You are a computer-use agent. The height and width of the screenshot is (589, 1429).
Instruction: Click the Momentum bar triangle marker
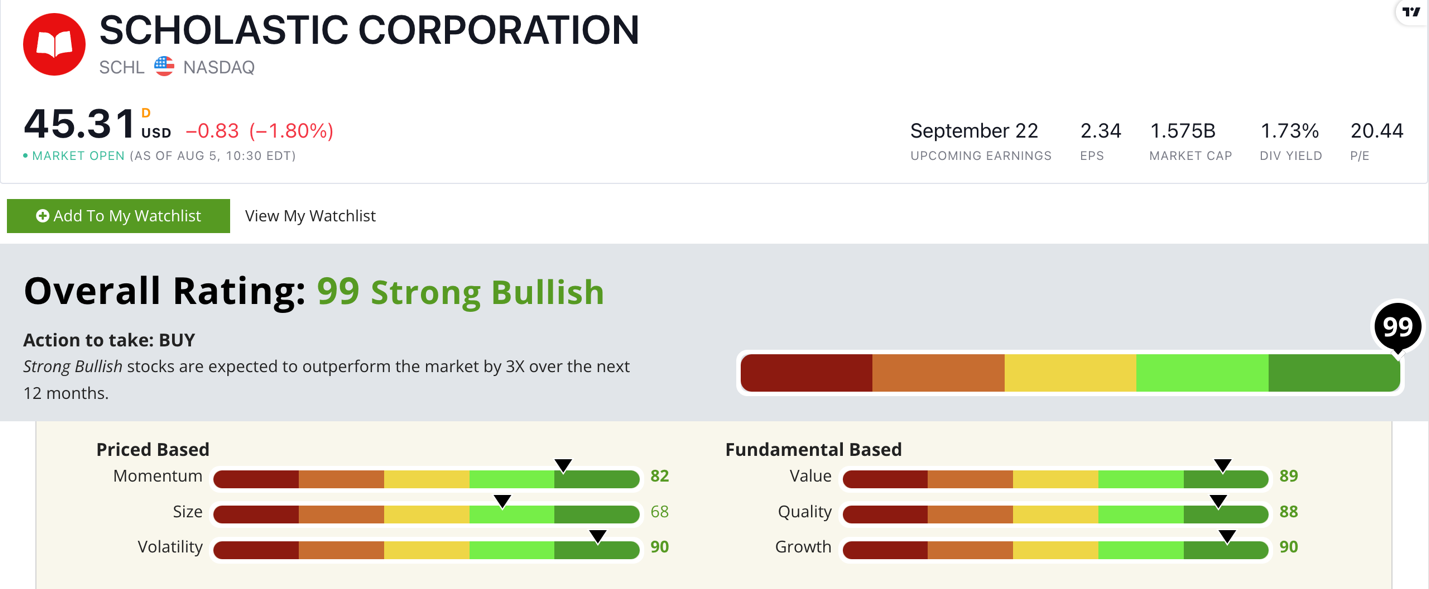pyautogui.click(x=564, y=466)
